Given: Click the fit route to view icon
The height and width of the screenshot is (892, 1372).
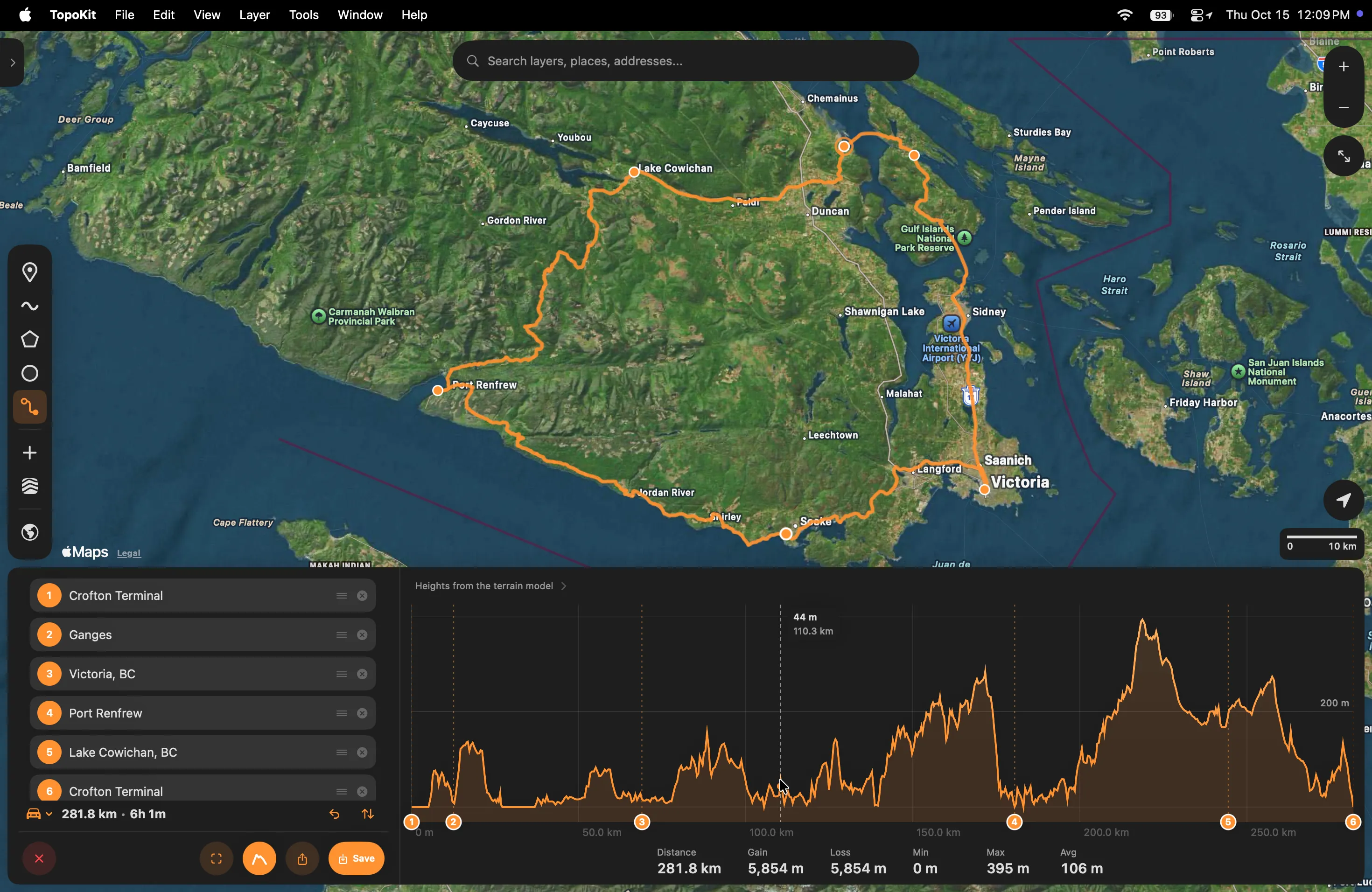Looking at the screenshot, I should click(216, 858).
